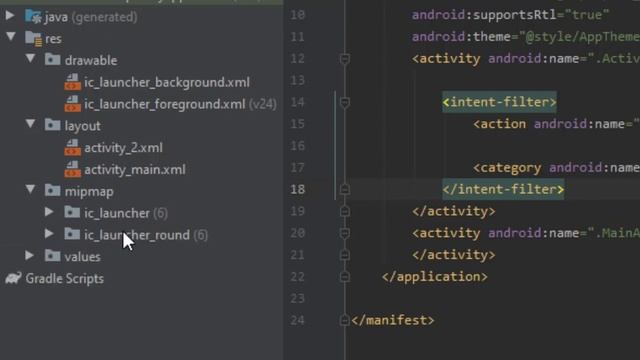Expand the java (generated) folder arrow
Viewport: 640px width, 360px height.
pos(10,16)
